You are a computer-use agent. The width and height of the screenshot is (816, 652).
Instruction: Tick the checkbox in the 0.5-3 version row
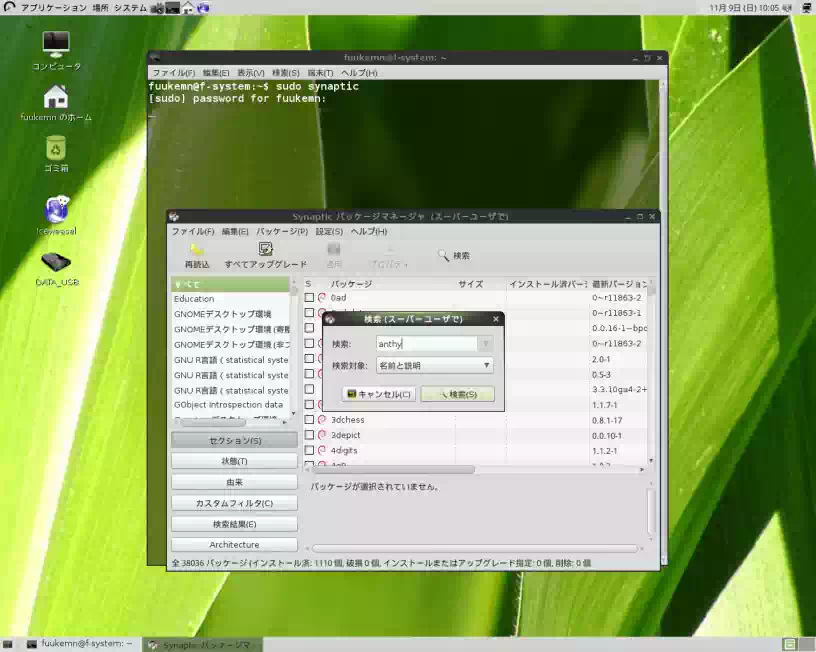pos(309,374)
